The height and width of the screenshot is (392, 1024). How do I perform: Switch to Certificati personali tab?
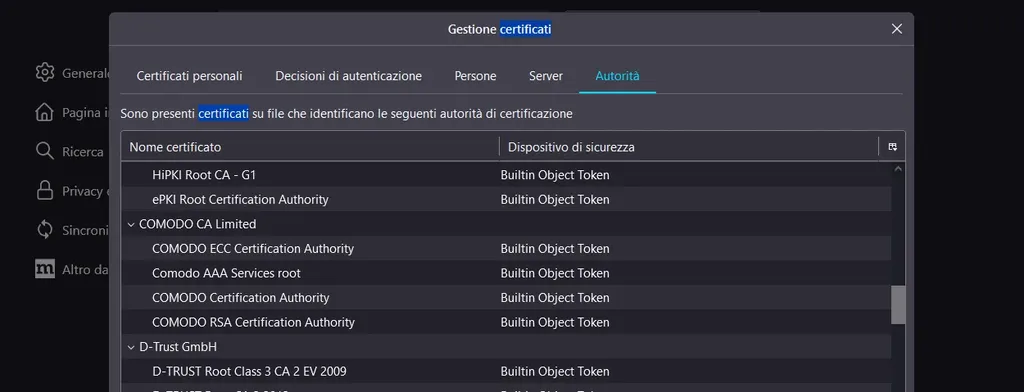click(189, 76)
